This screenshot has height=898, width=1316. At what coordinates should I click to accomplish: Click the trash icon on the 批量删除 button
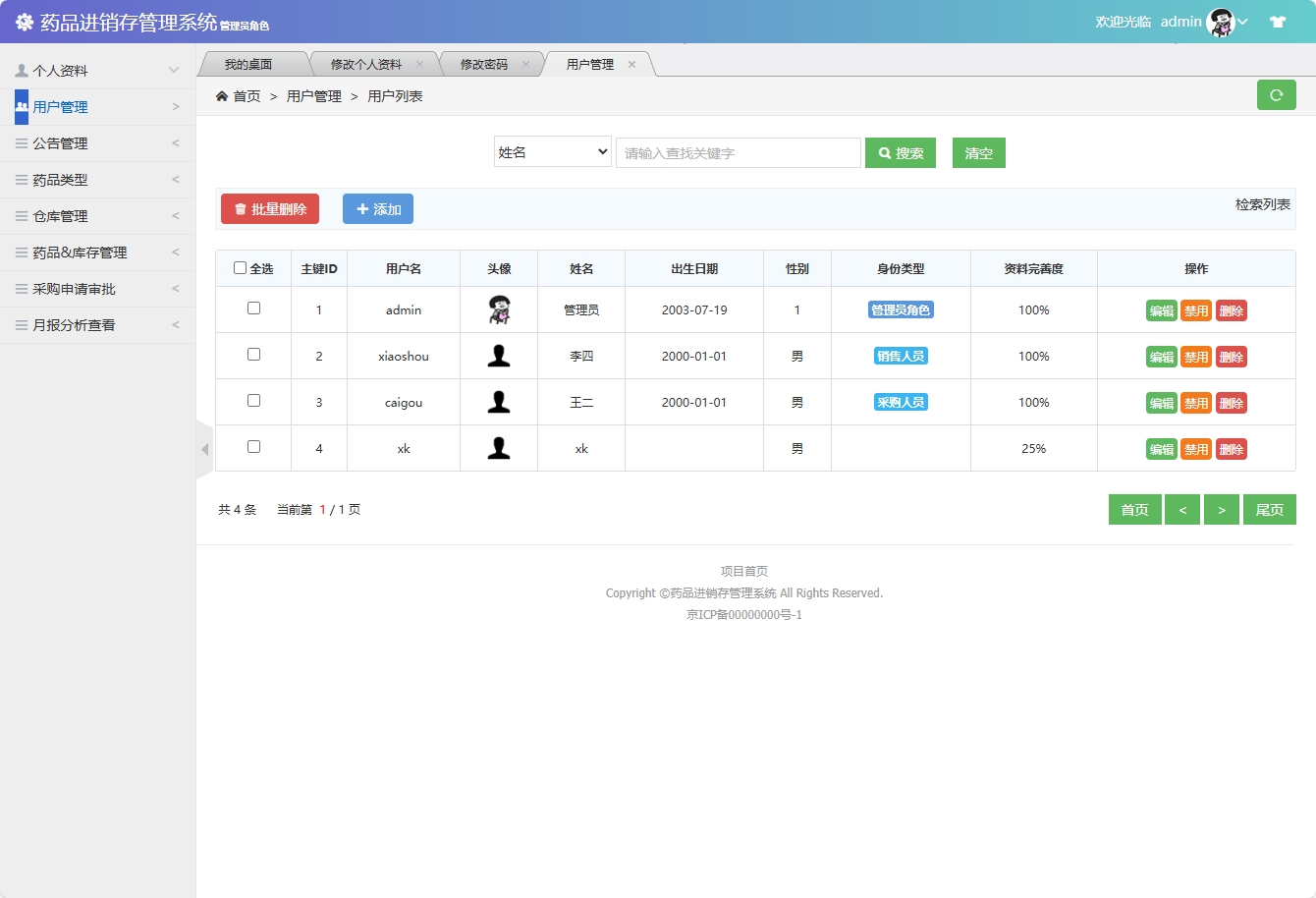click(242, 208)
